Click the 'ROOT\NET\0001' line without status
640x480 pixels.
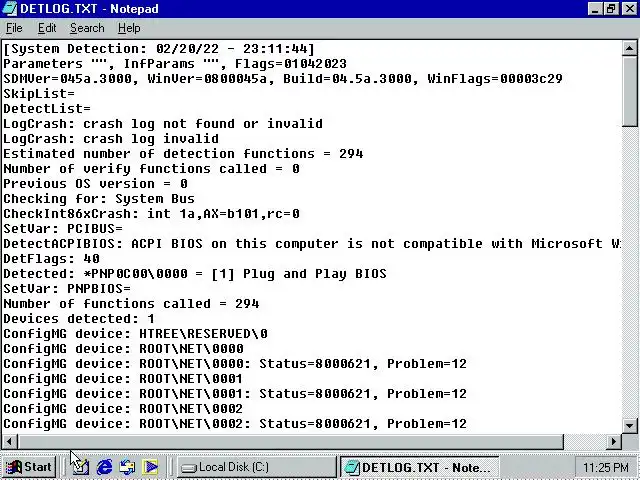tap(123, 379)
